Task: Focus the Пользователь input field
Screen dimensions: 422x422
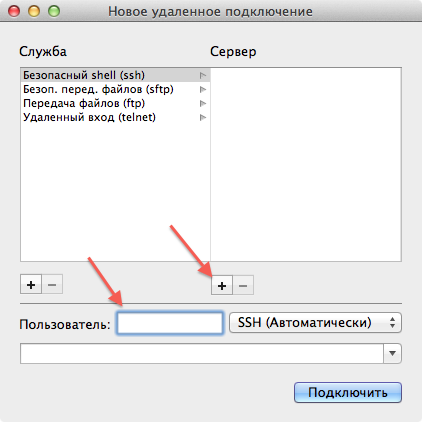Action: pos(170,323)
